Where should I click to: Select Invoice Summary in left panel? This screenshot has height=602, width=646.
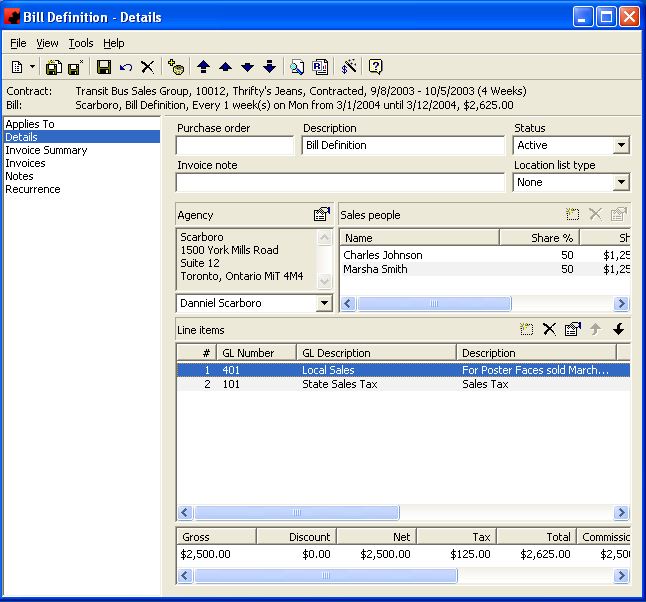[x=46, y=150]
